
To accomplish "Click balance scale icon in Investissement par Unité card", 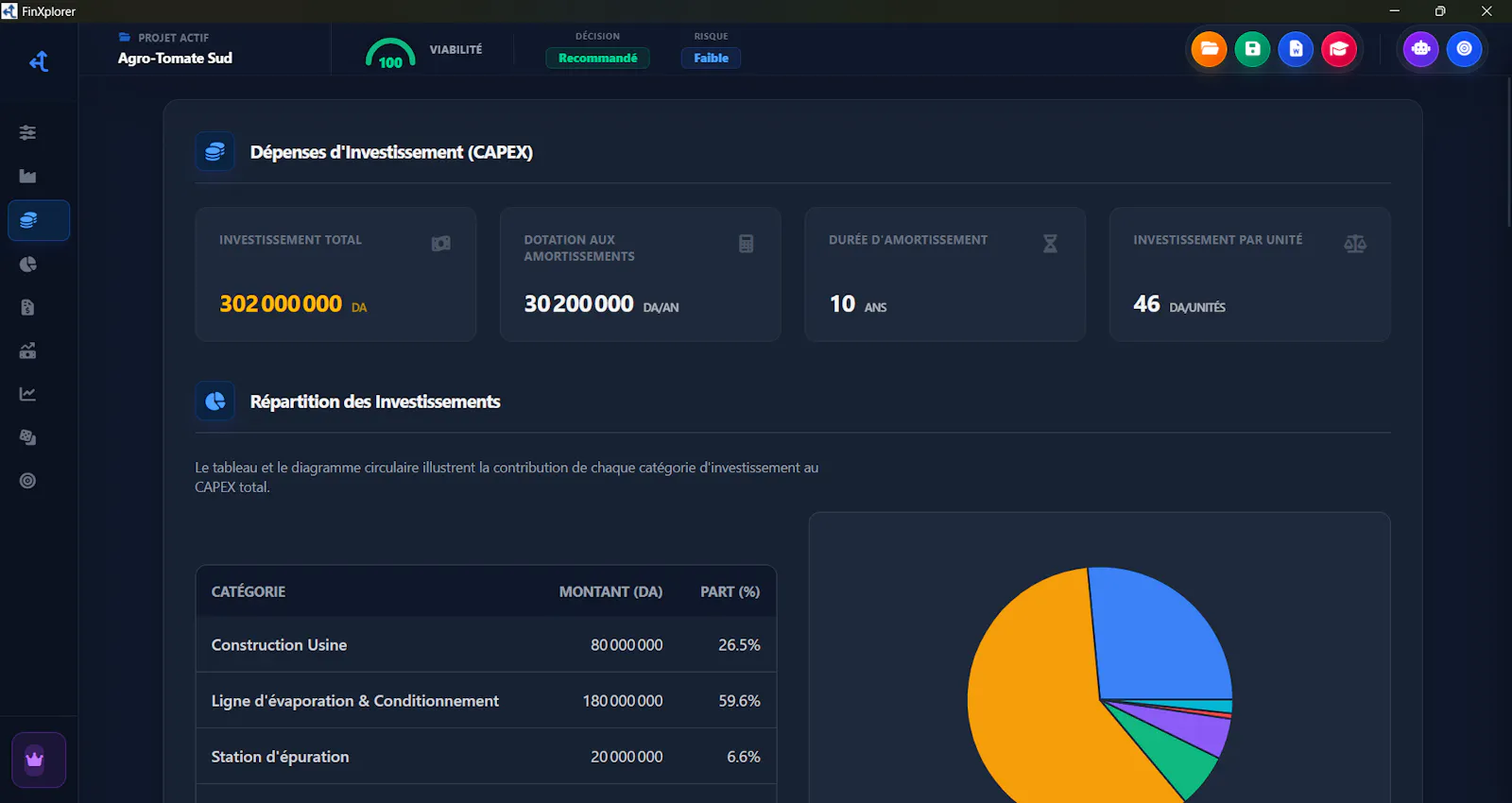I will point(1355,244).
